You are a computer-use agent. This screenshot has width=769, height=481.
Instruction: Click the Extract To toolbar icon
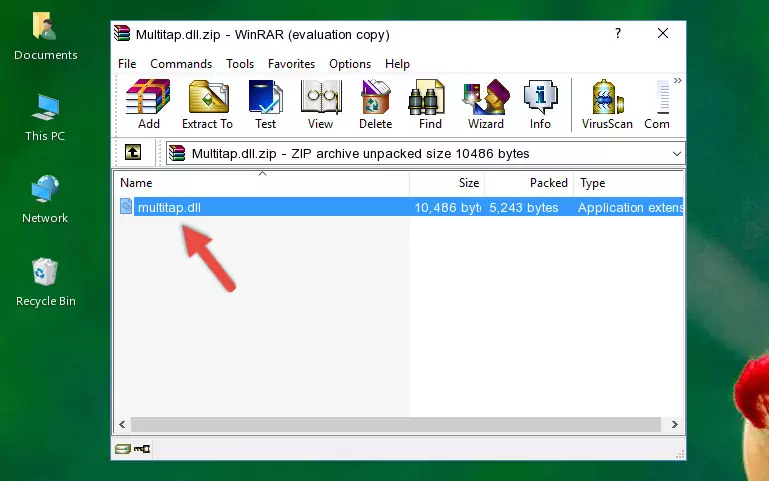pos(207,104)
